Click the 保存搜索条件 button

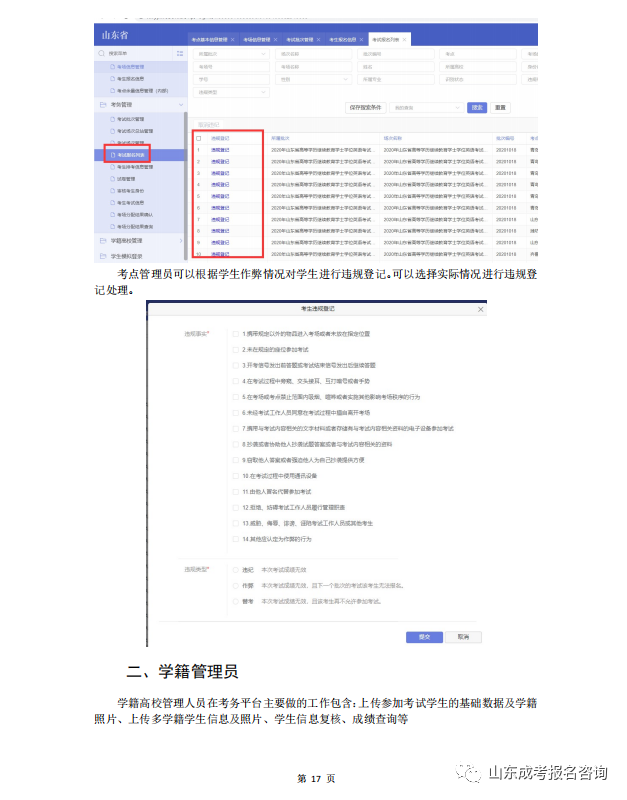[x=365, y=108]
